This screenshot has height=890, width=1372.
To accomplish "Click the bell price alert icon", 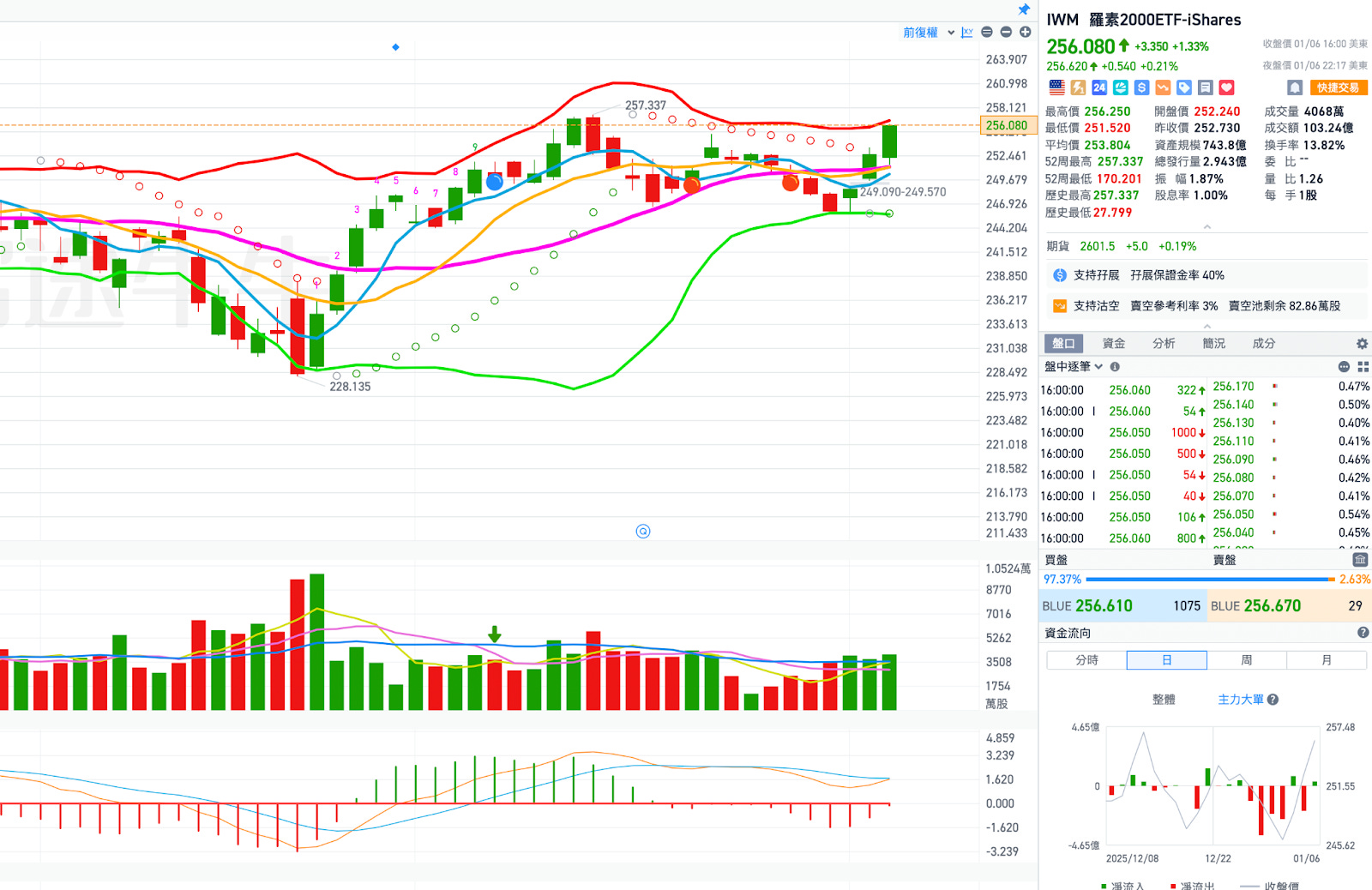I will coord(1295,87).
